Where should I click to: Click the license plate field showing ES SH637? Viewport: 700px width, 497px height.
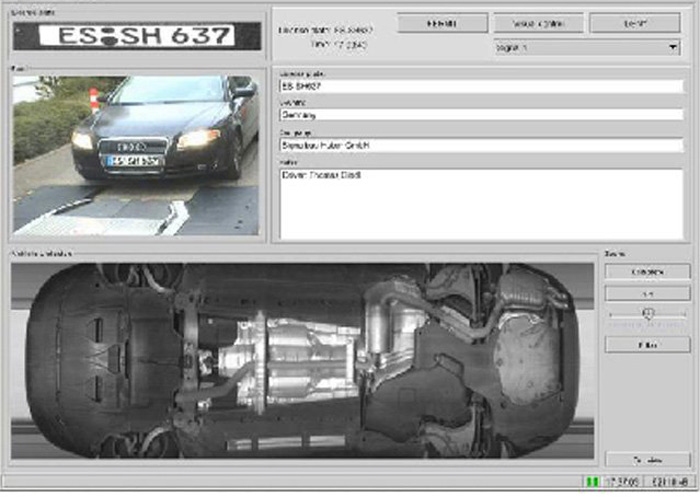pyautogui.click(x=480, y=87)
